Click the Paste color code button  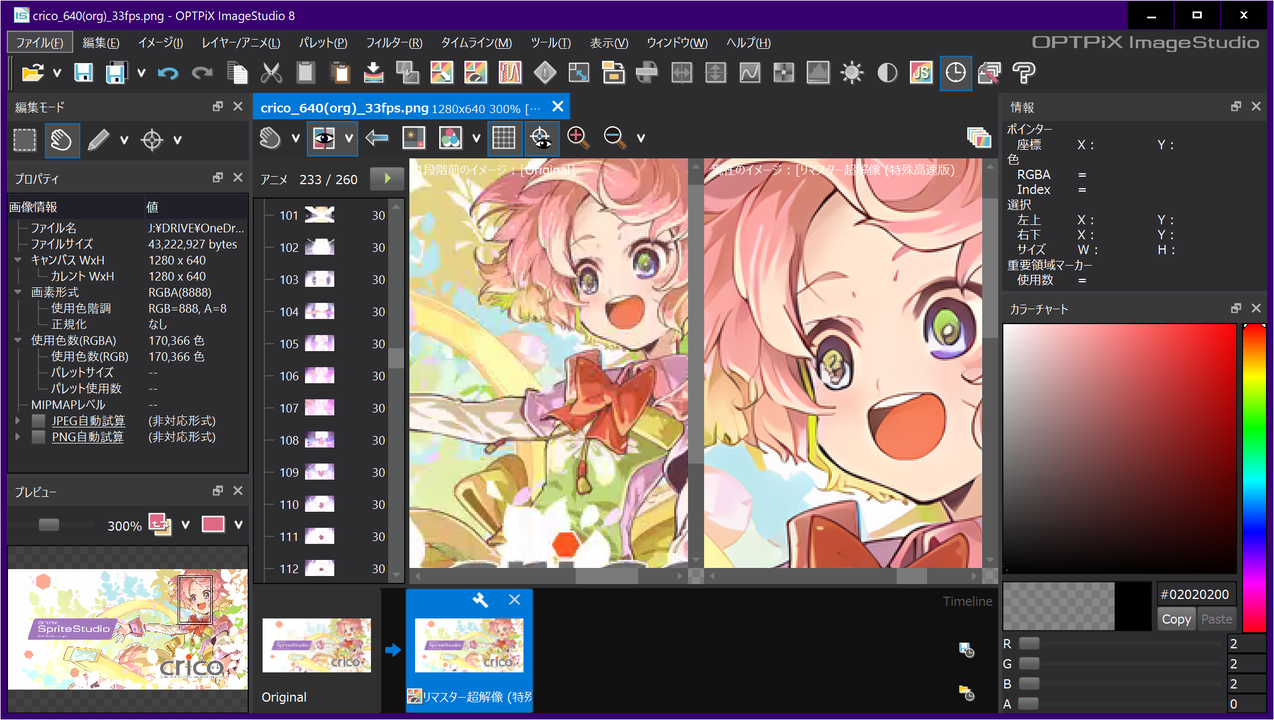click(1216, 619)
